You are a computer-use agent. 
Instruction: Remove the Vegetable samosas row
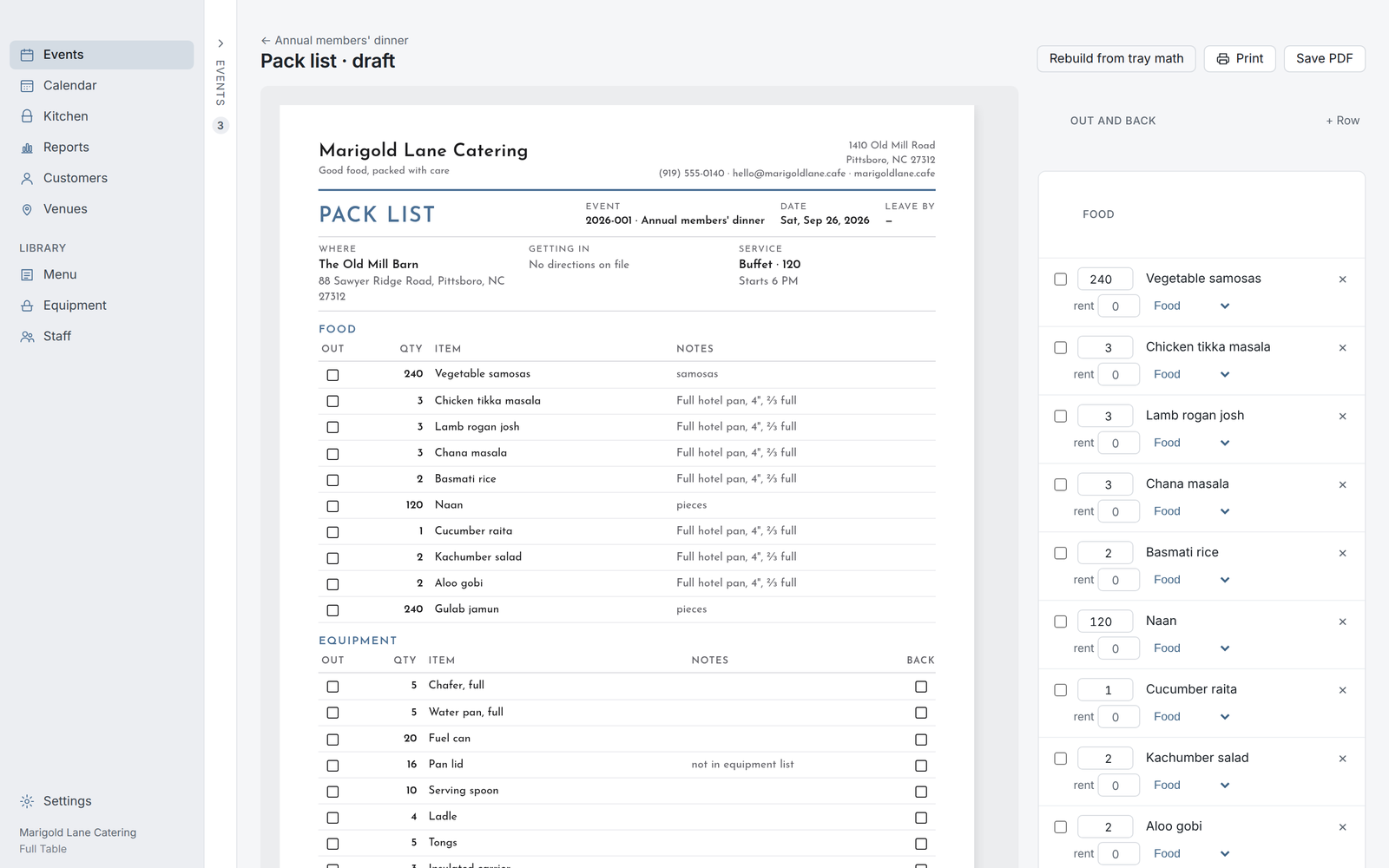[x=1342, y=279]
